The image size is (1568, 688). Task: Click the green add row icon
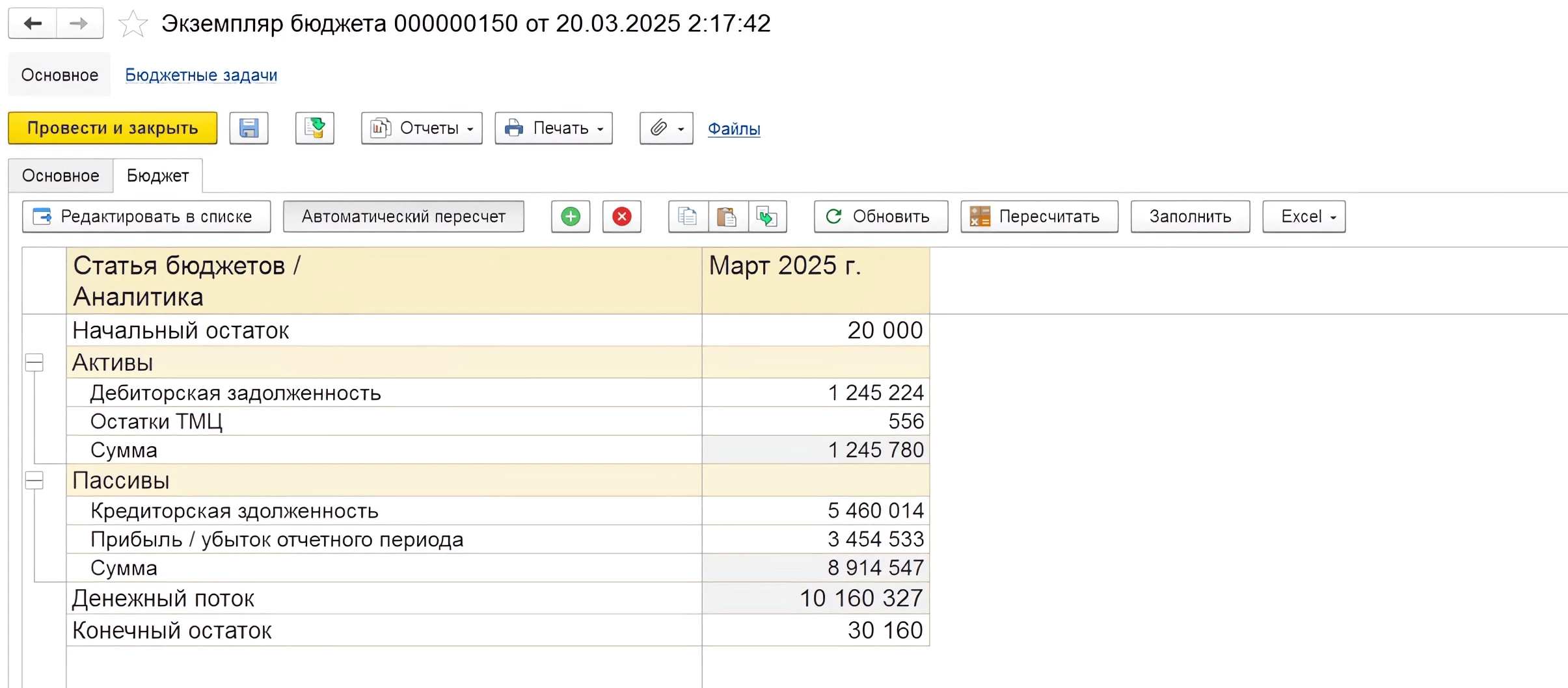571,217
